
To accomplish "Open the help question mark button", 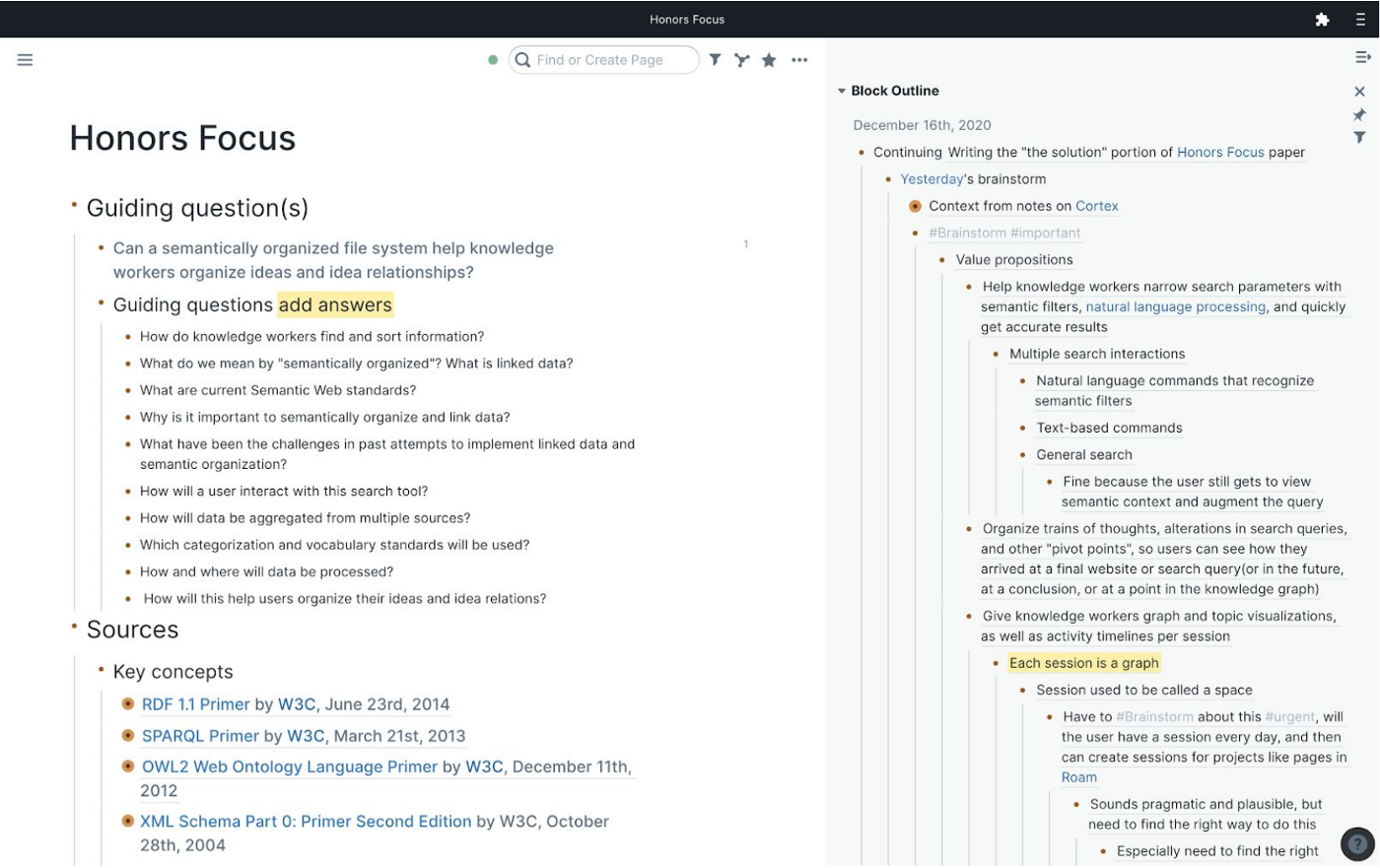I will [x=1357, y=843].
